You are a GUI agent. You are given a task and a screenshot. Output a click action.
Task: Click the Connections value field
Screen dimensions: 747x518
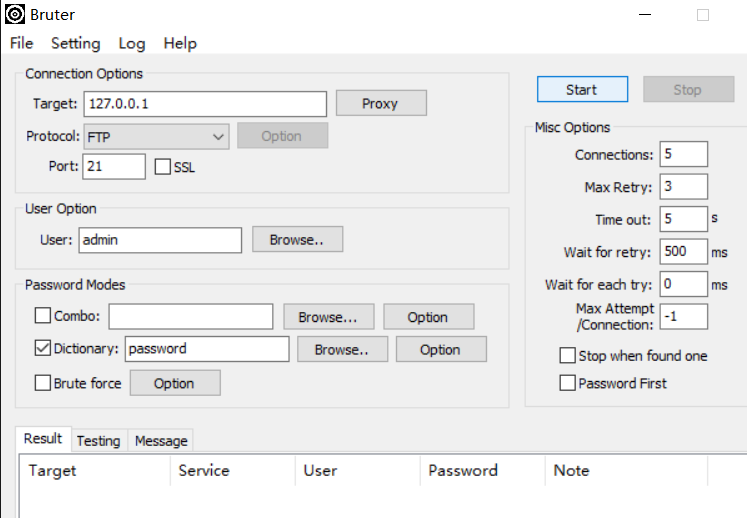684,154
